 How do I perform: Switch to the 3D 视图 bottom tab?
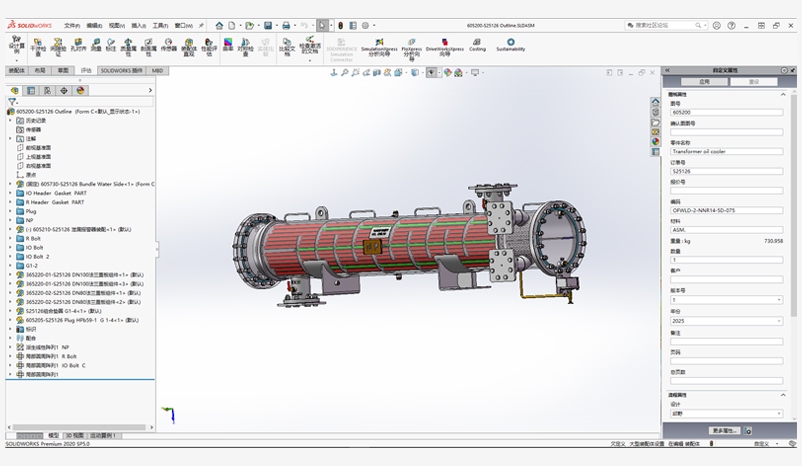click(x=74, y=436)
